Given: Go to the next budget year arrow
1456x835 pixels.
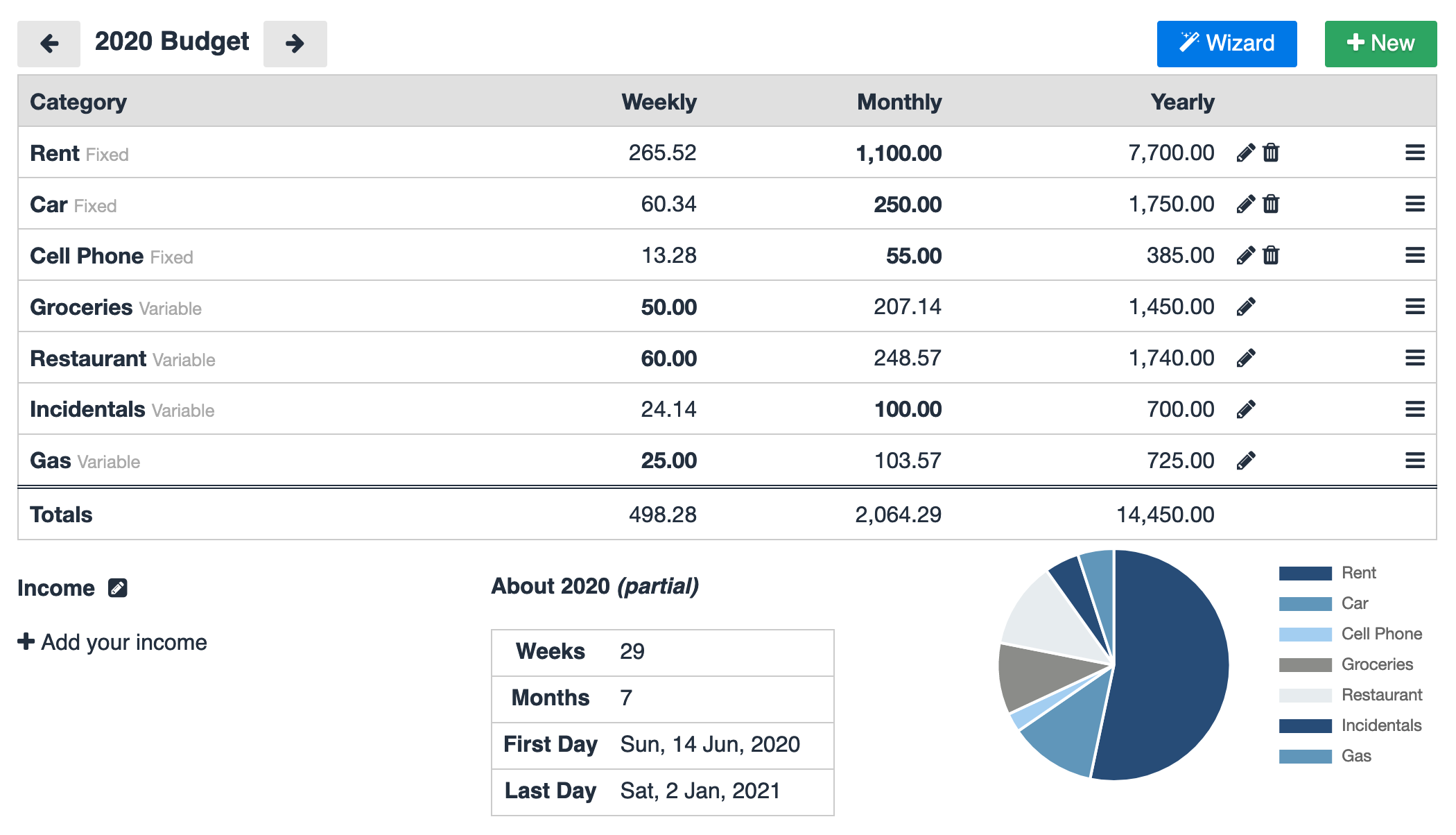Looking at the screenshot, I should point(295,44).
